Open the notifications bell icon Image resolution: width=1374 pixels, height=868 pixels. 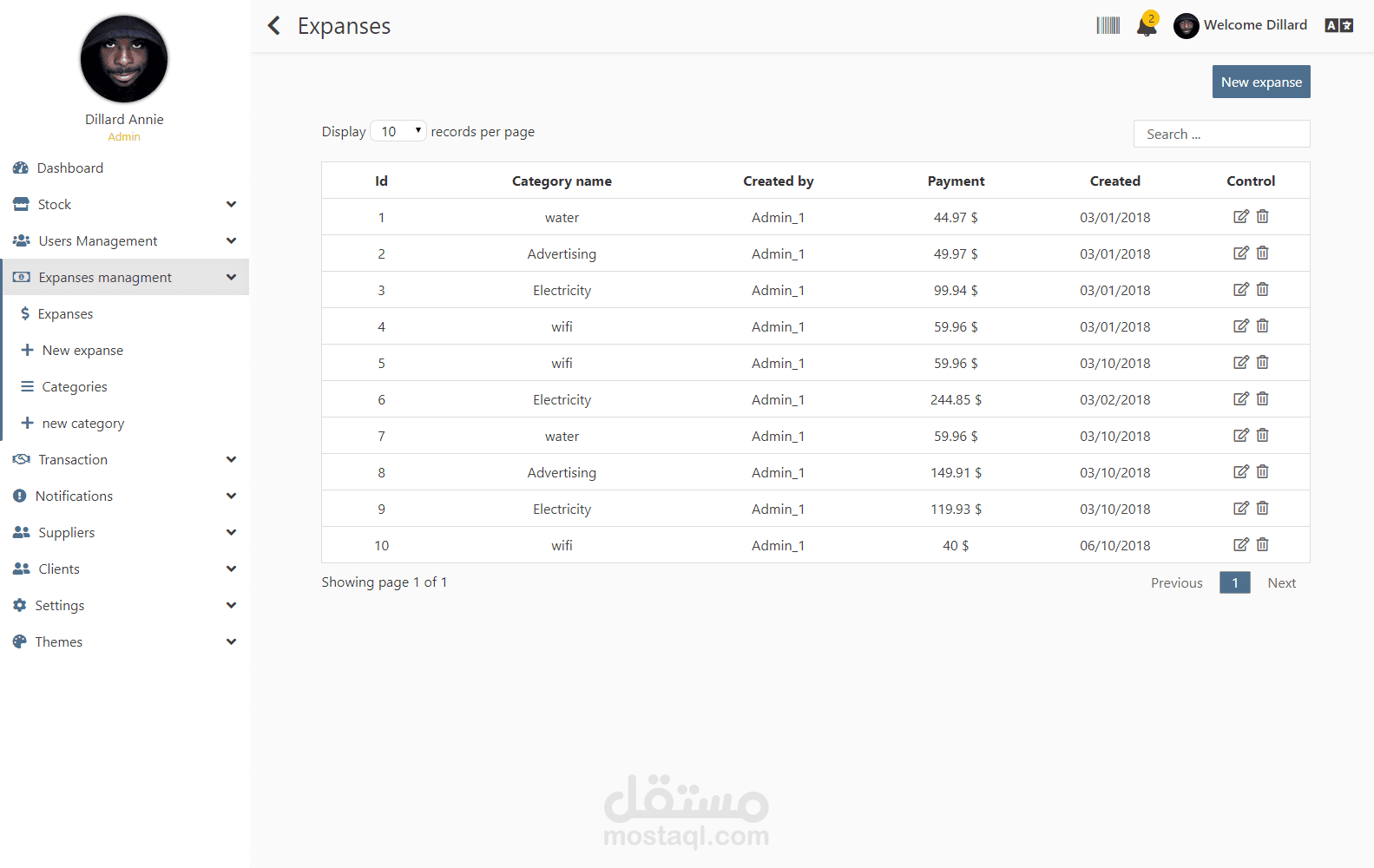click(1147, 25)
